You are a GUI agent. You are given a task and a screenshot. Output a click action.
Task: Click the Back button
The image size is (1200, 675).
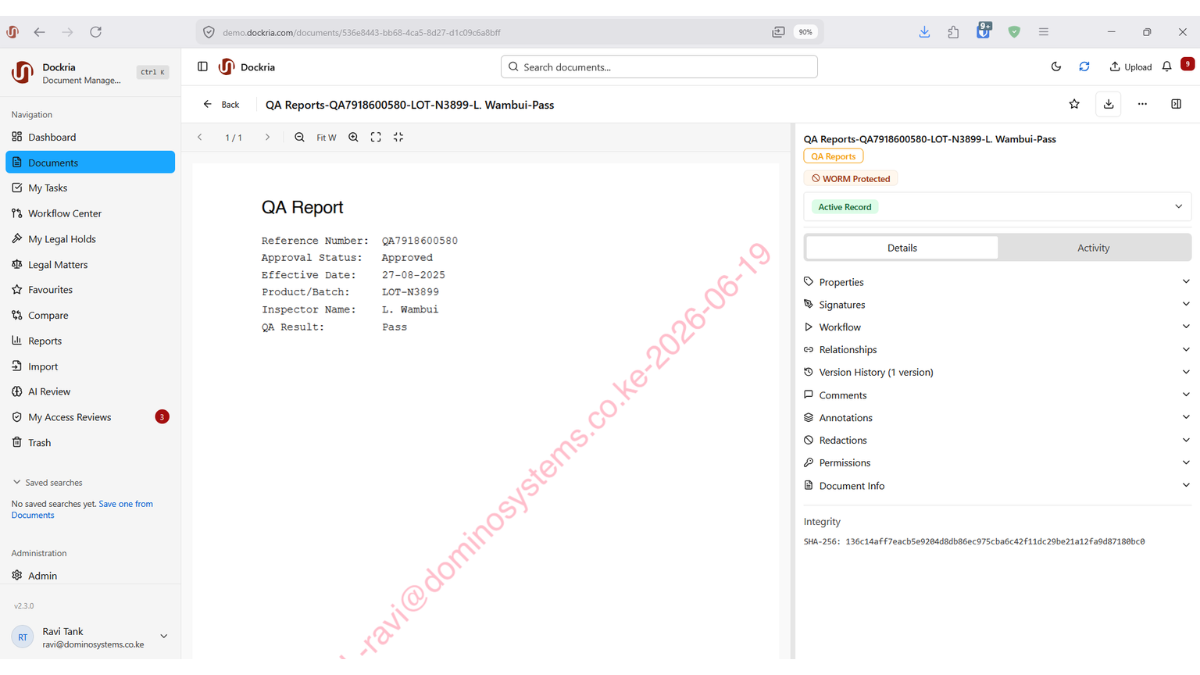tap(221, 104)
